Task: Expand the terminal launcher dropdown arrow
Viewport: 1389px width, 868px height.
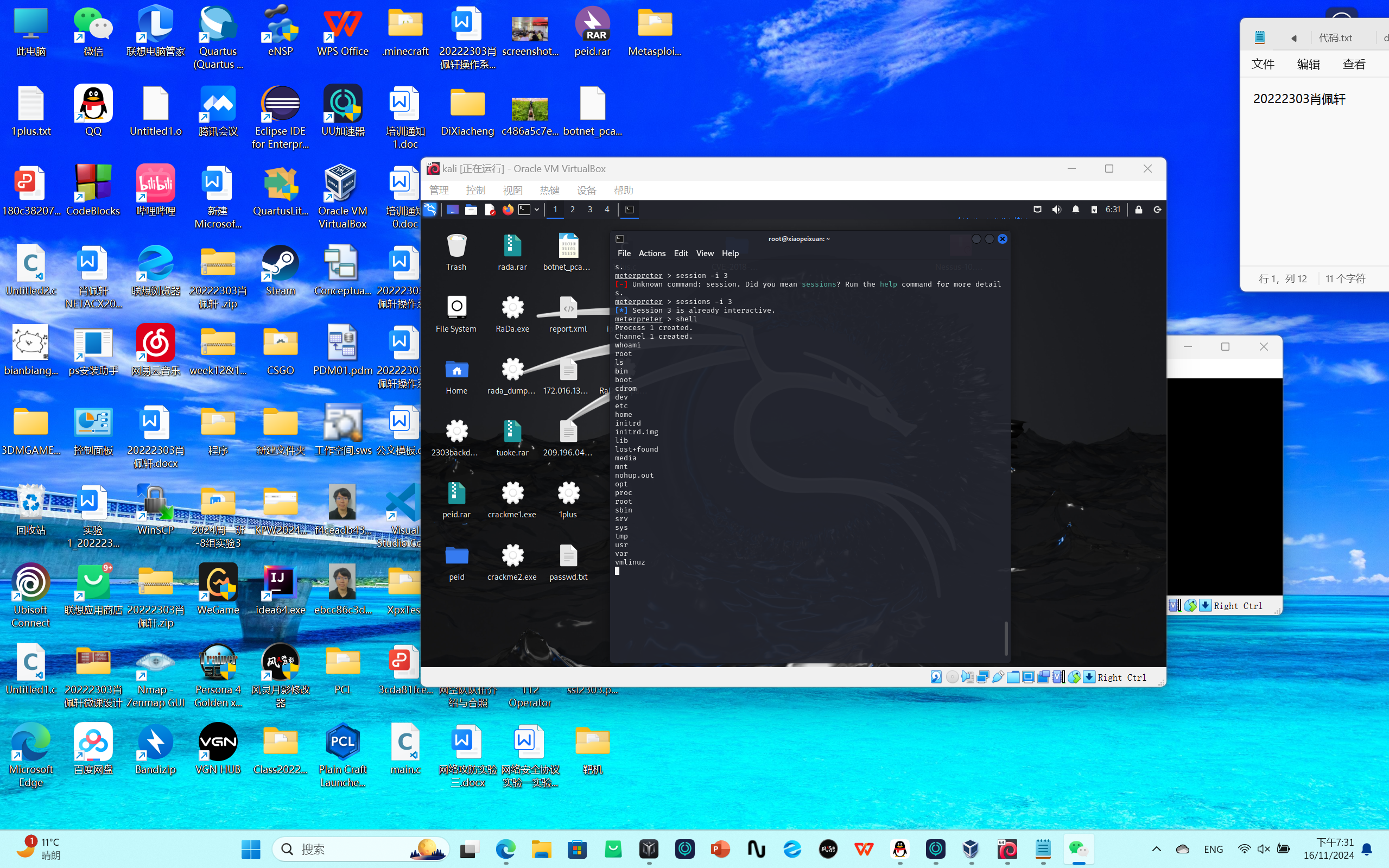Action: [537, 210]
